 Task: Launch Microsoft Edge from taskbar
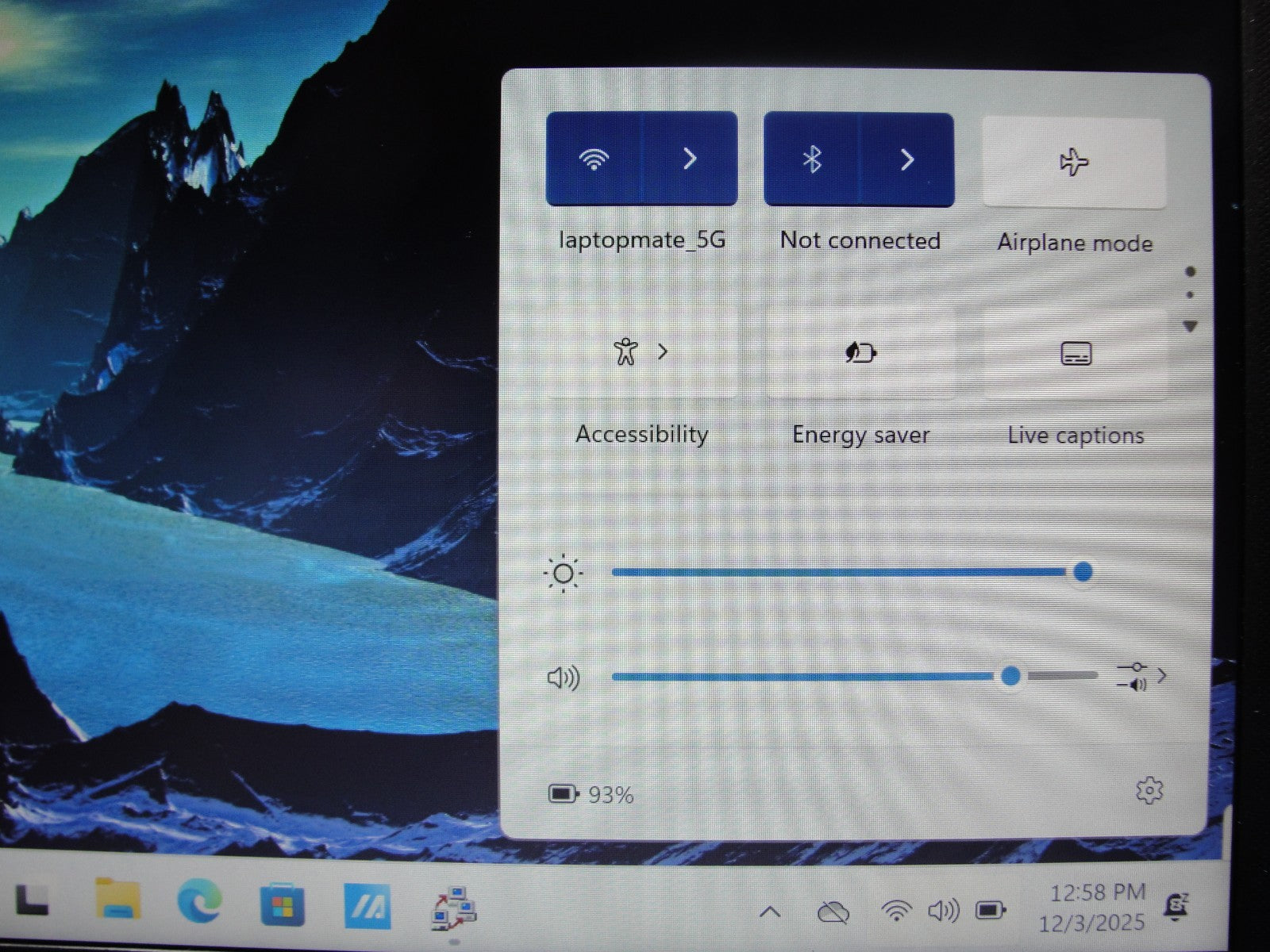pyautogui.click(x=199, y=904)
